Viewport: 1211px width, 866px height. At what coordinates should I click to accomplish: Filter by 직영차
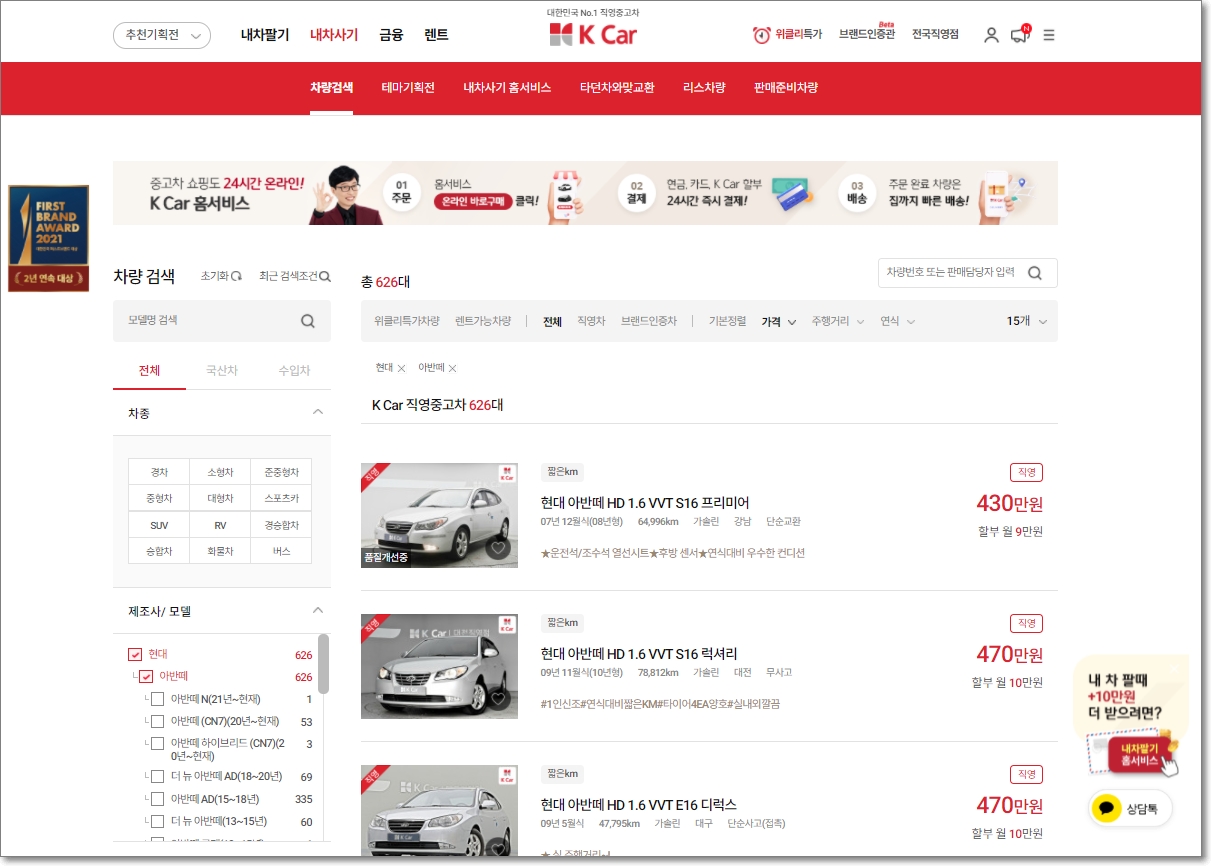coord(591,322)
